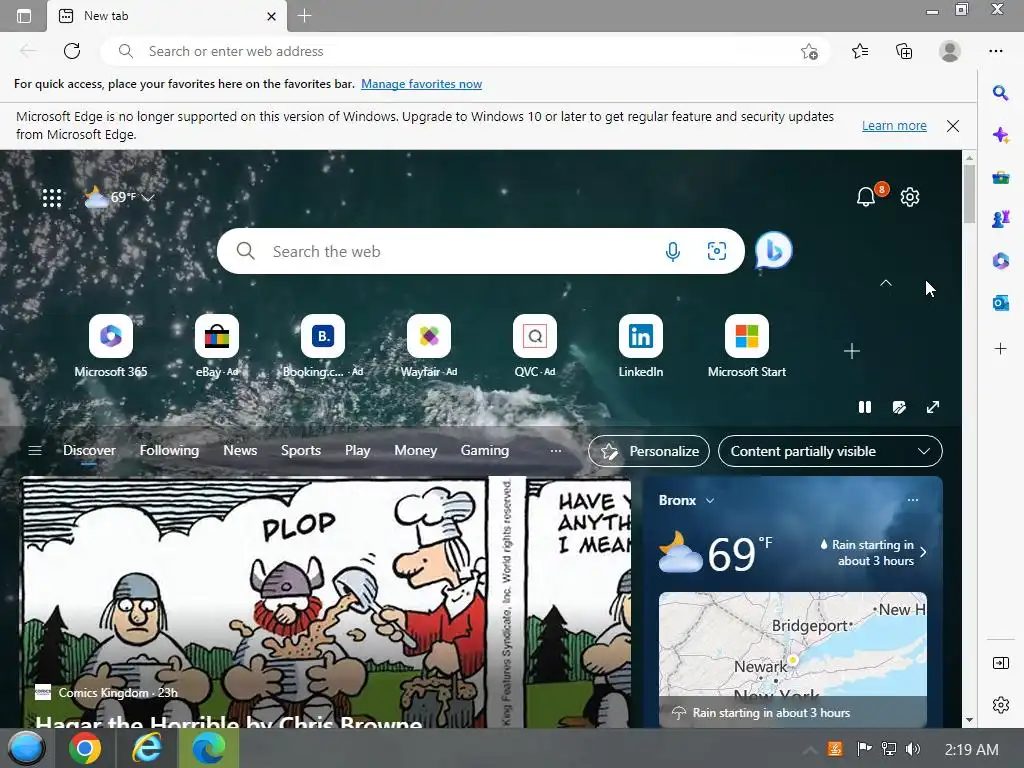Show more feed categories ellipsis
Screen dimensions: 1024x768
coord(556,451)
